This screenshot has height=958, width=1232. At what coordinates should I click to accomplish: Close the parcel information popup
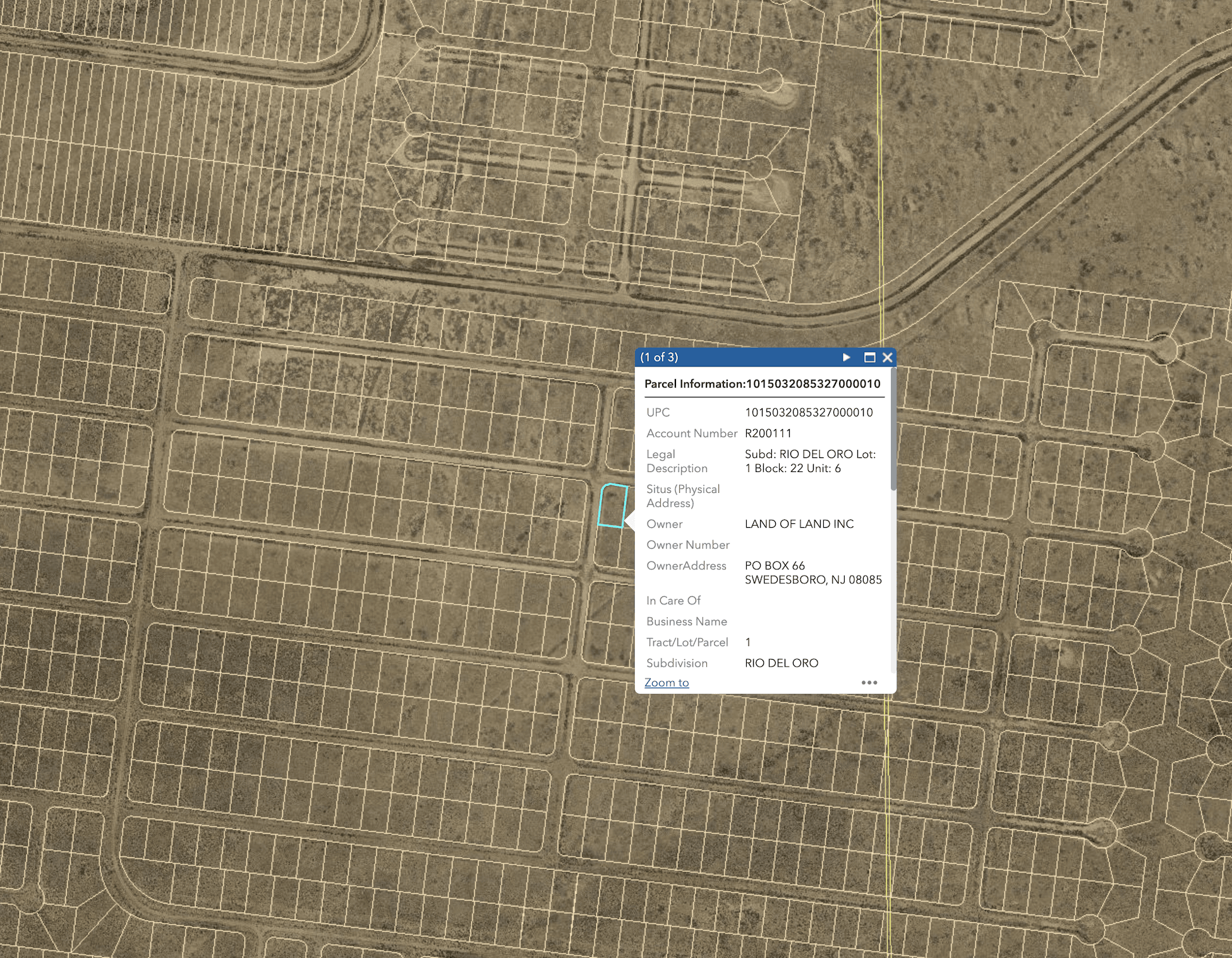tap(887, 358)
